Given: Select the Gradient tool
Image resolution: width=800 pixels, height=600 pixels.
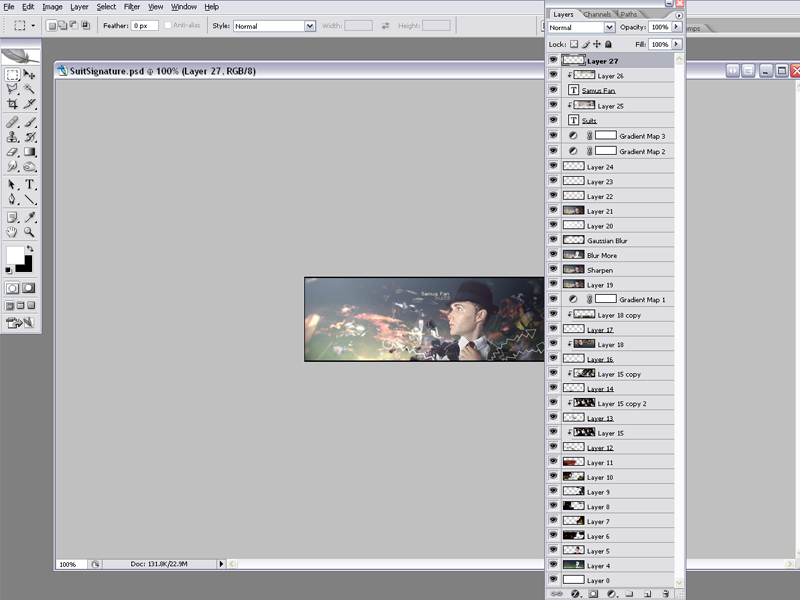Looking at the screenshot, I should pos(30,152).
